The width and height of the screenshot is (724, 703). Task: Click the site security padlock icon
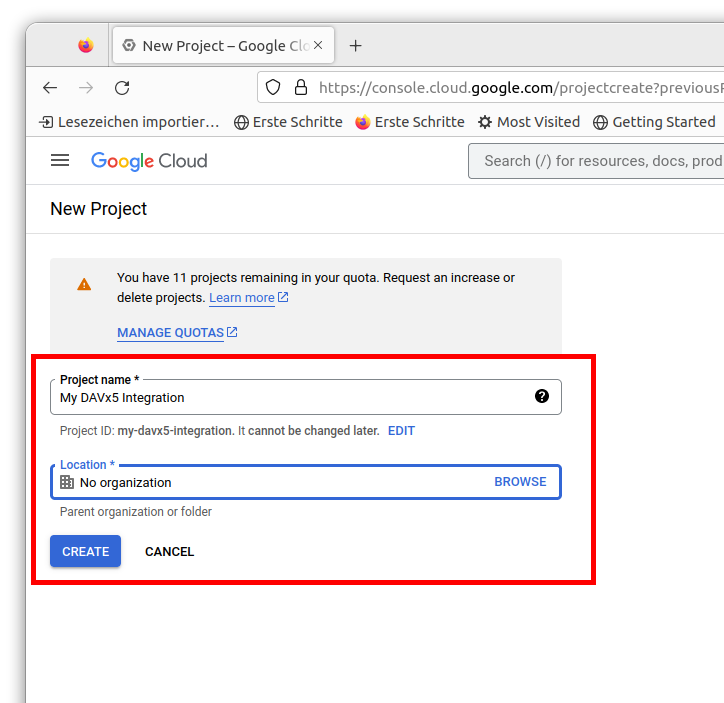click(301, 87)
